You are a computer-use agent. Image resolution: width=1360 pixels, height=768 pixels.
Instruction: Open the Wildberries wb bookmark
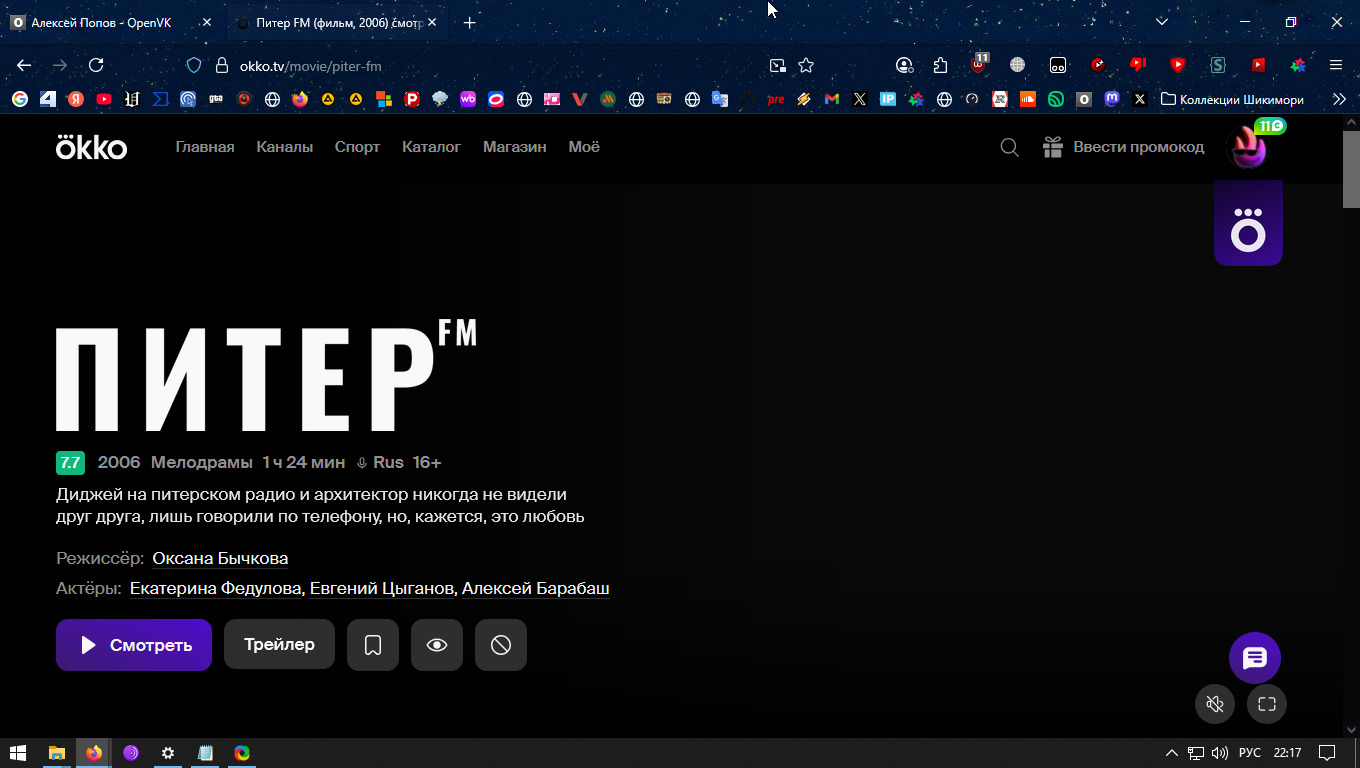click(x=468, y=99)
